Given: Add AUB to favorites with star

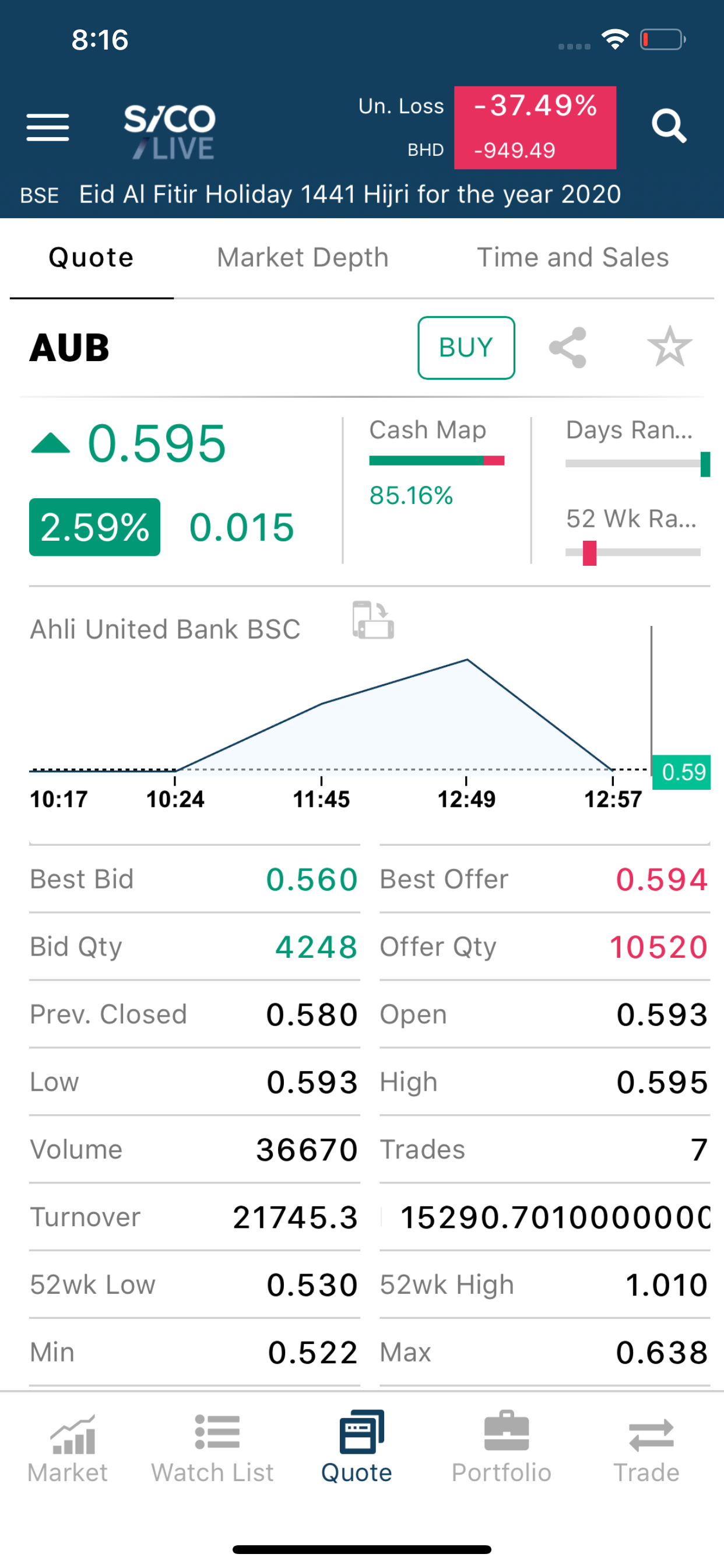Looking at the screenshot, I should 669,346.
